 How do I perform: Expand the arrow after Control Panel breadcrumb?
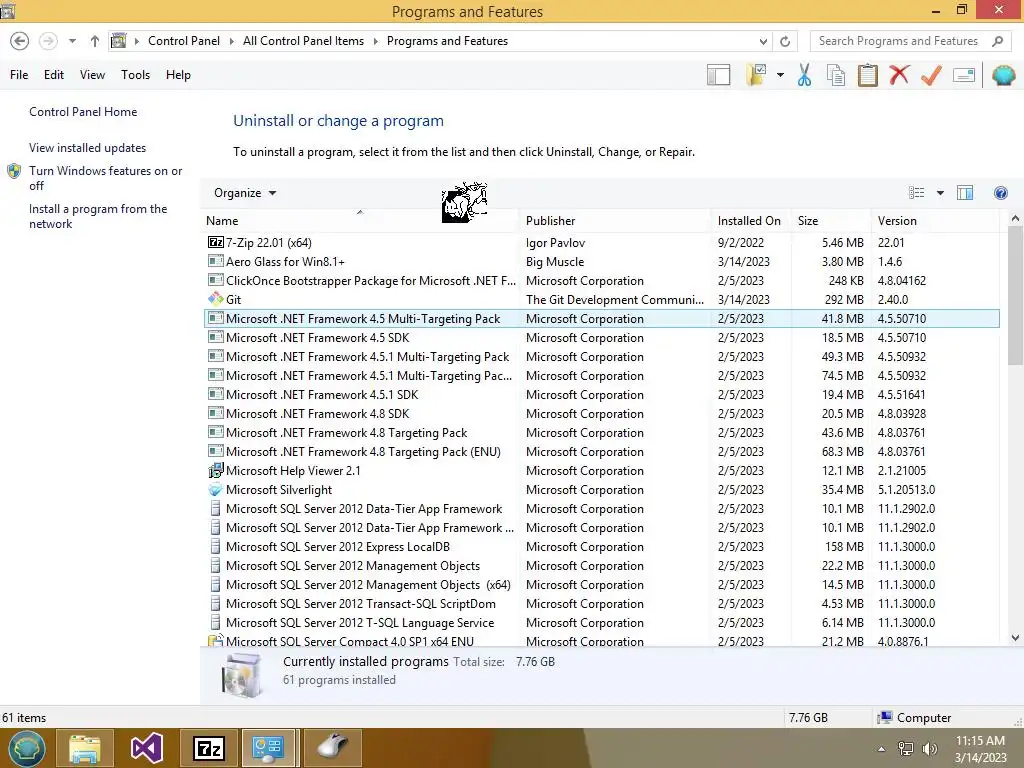pyautogui.click(x=231, y=41)
